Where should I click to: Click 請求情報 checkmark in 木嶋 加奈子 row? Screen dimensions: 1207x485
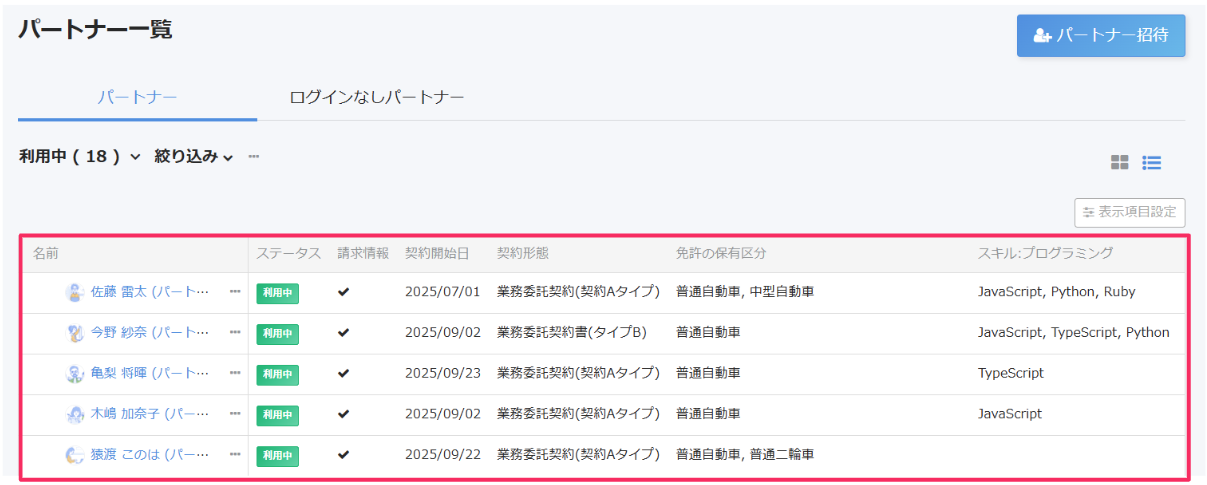344,413
